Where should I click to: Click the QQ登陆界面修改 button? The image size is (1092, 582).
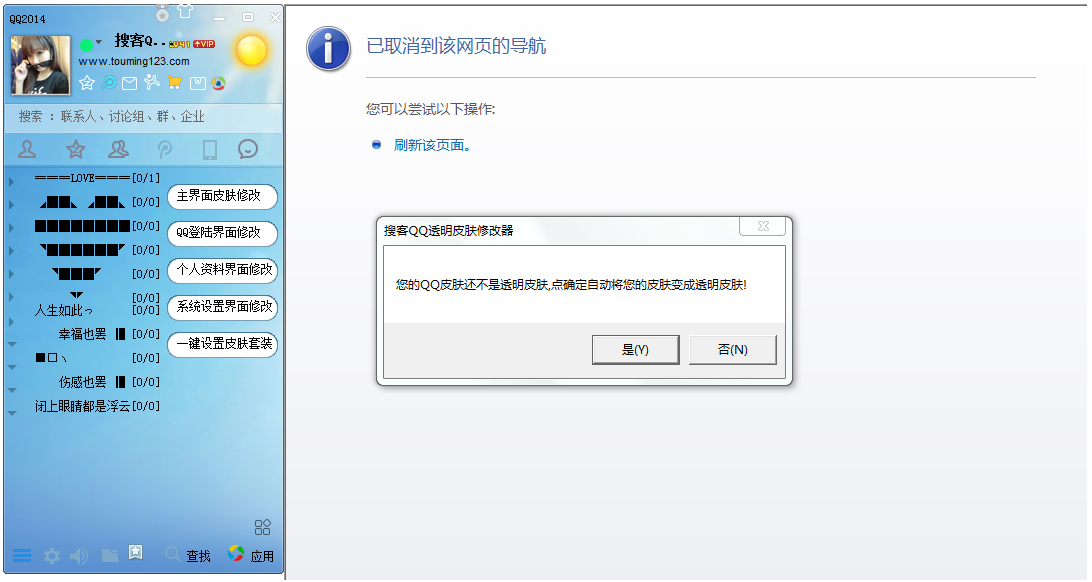[222, 233]
